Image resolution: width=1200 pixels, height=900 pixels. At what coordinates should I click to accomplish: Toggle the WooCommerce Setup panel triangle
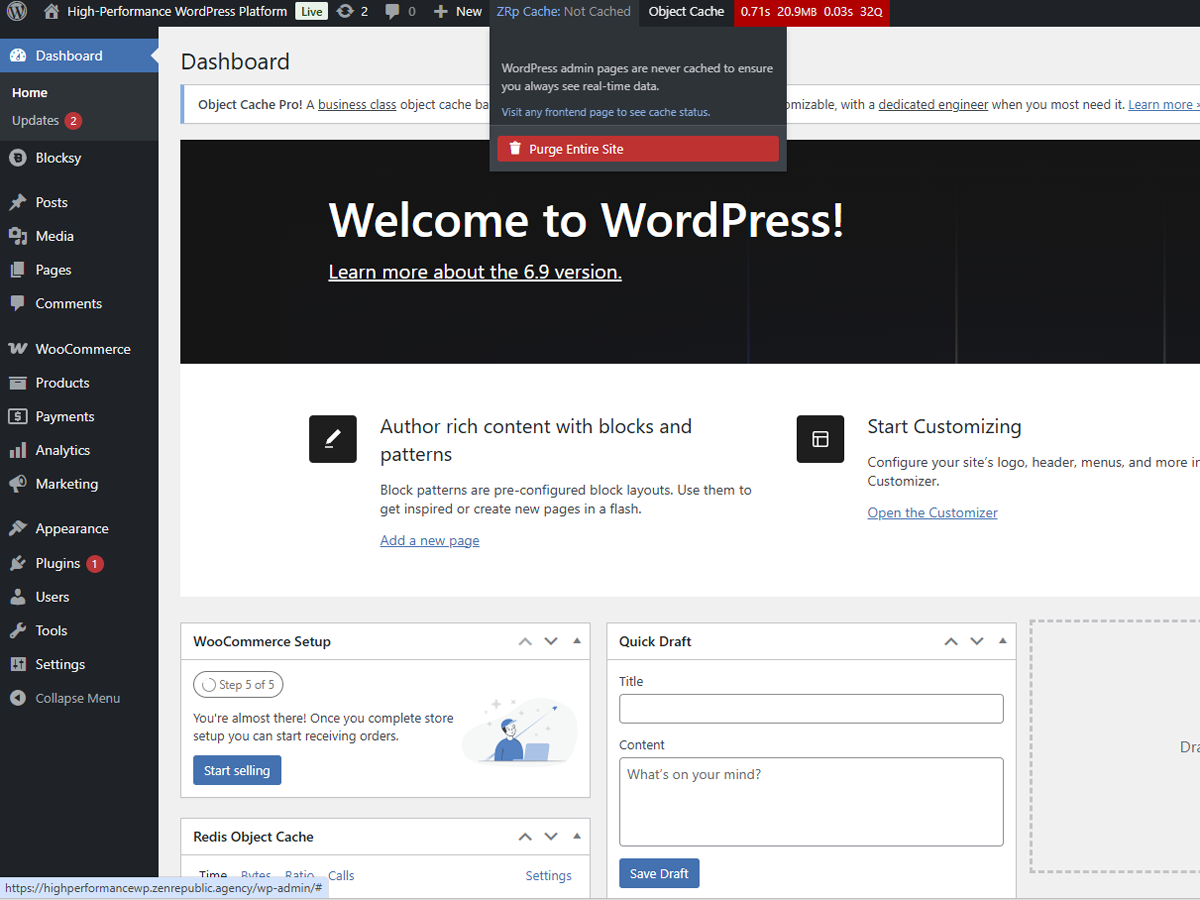point(577,641)
